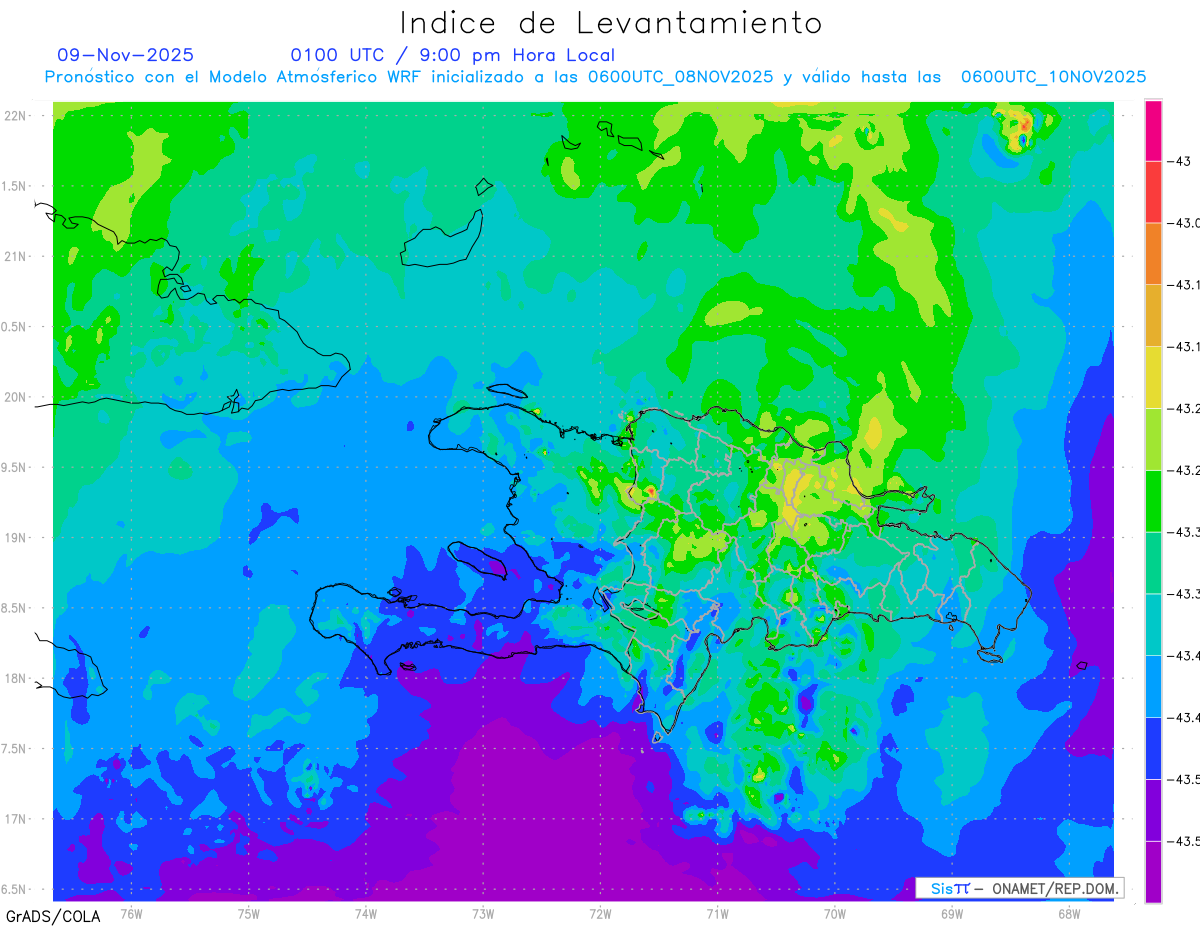Click the '22N' latitude label

click(x=15, y=115)
